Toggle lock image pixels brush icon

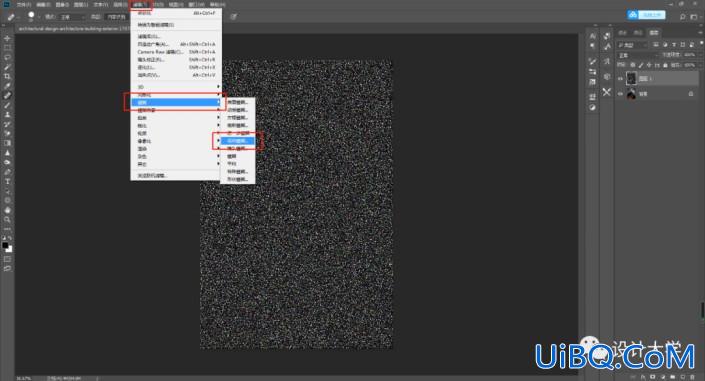(x=641, y=65)
